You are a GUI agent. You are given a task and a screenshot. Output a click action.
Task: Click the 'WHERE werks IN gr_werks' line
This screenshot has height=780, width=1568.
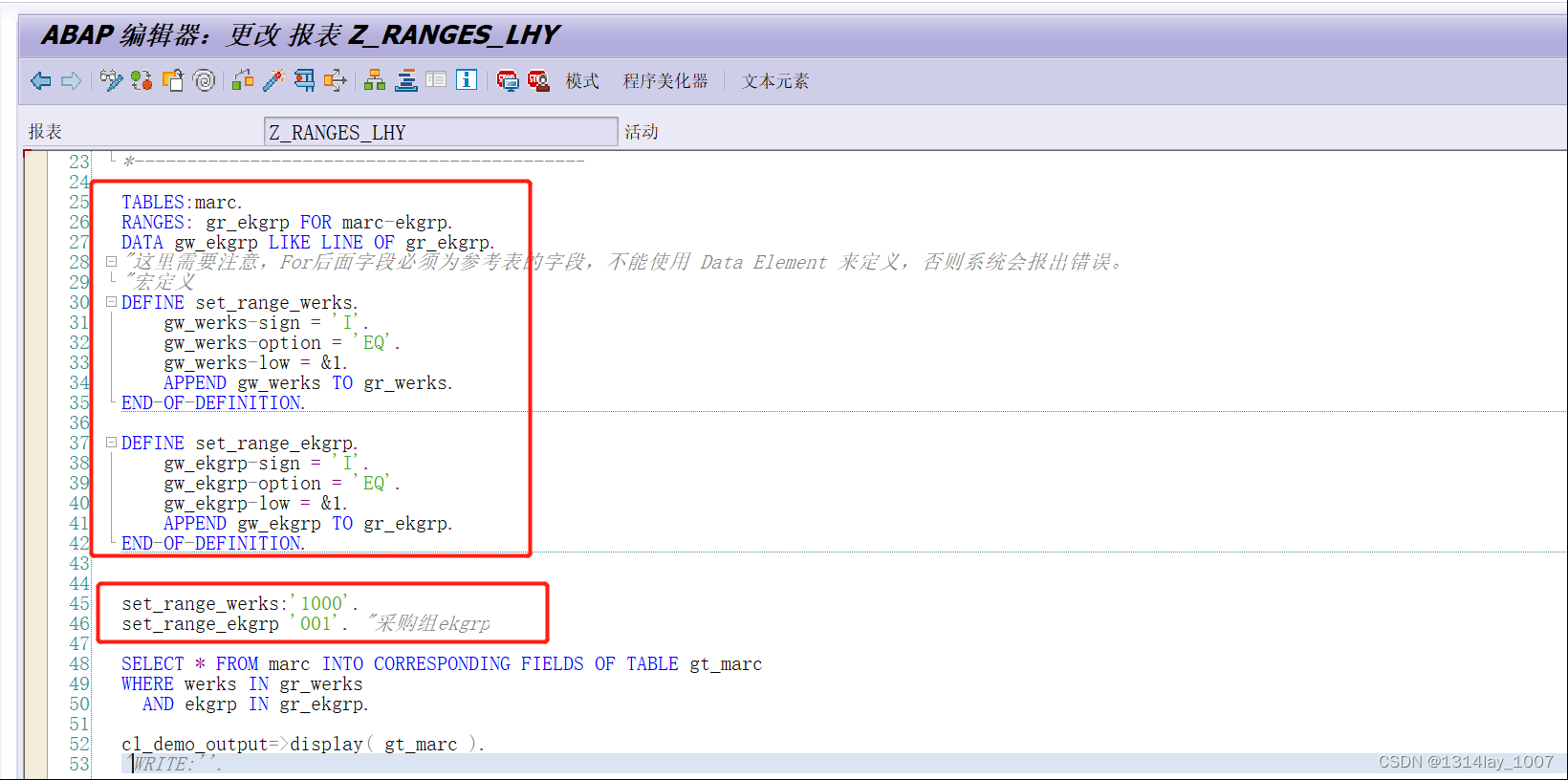(x=242, y=683)
